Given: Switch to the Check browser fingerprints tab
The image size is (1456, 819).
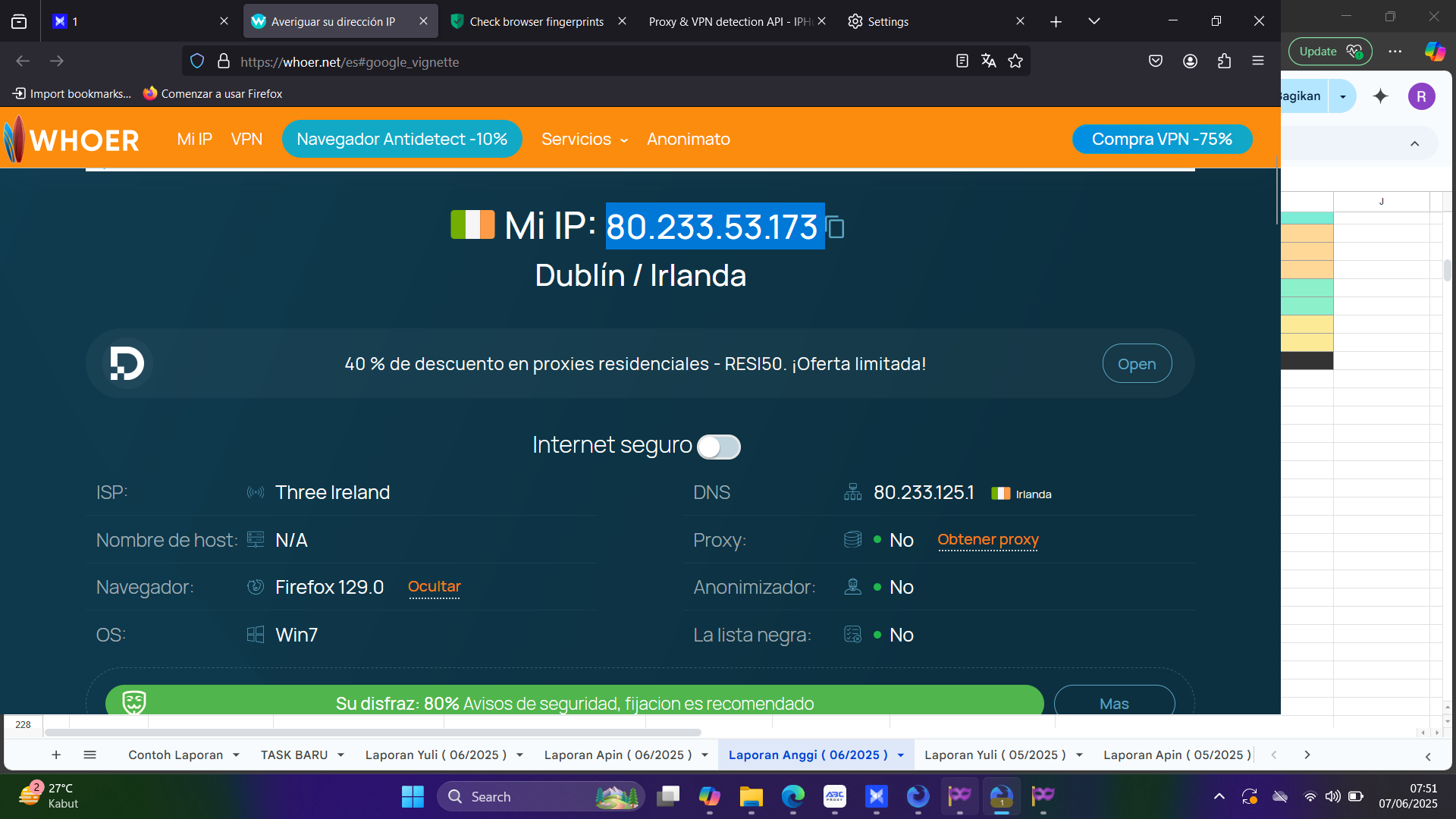Looking at the screenshot, I should (x=537, y=21).
